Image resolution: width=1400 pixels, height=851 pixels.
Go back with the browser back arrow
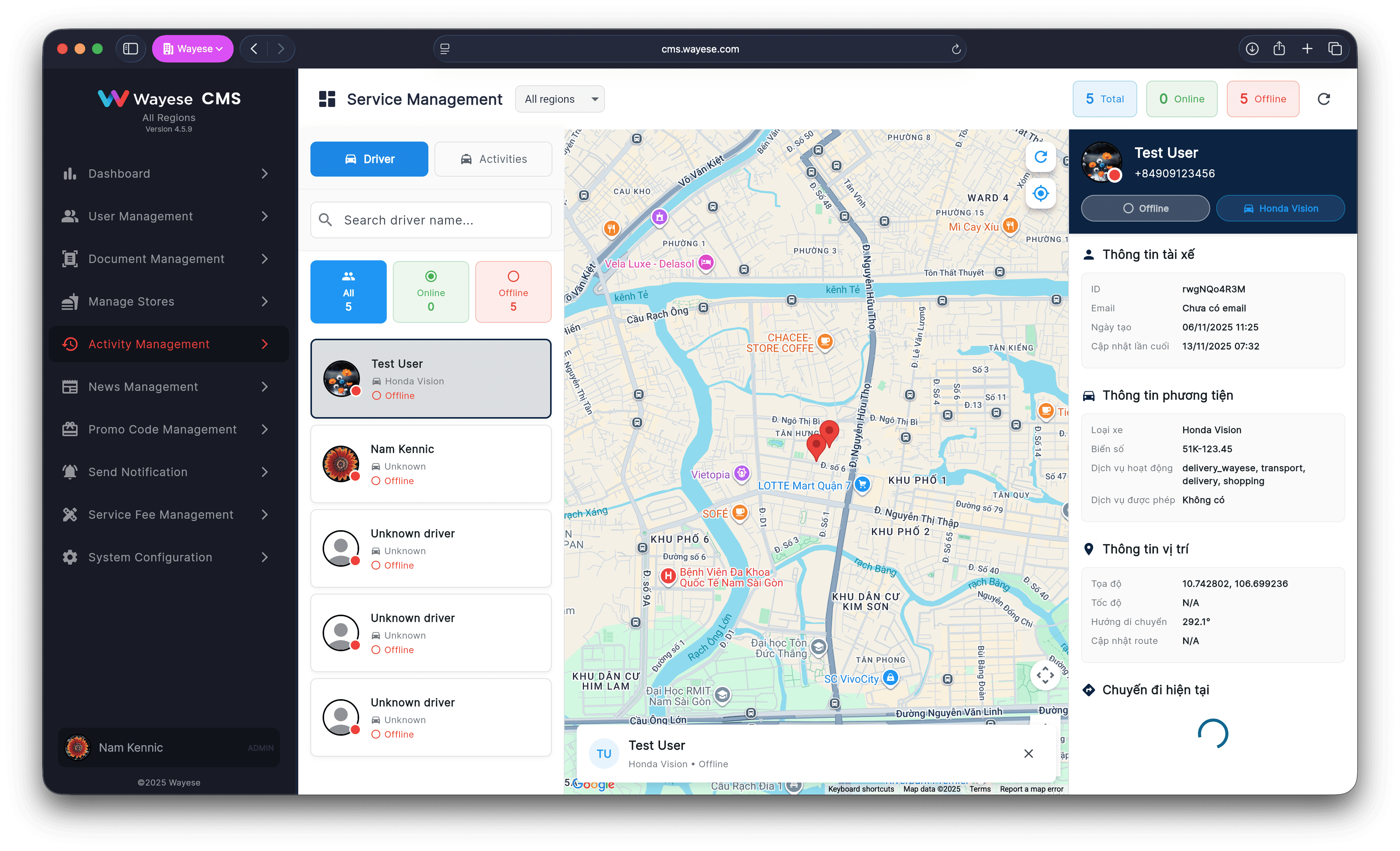coord(254,49)
